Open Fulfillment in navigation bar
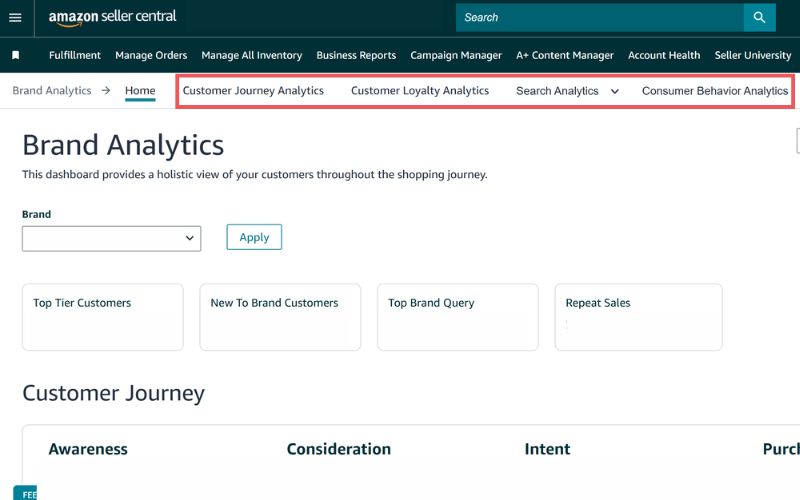Screen dimensions: 800x500 [x=75, y=55]
